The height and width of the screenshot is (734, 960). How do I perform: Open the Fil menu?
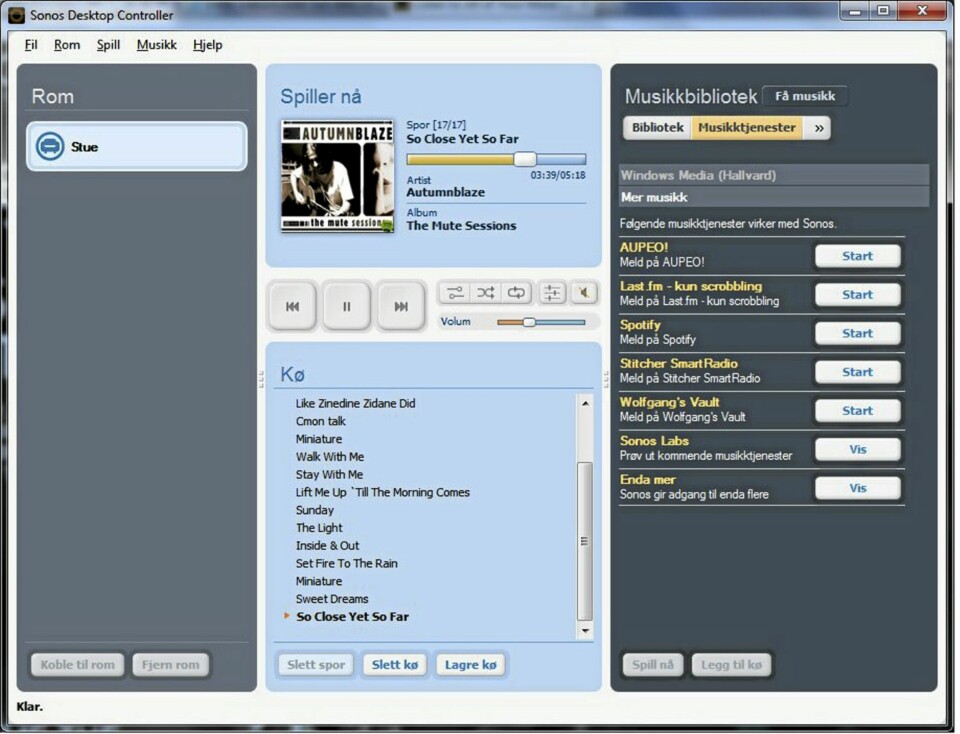click(31, 45)
